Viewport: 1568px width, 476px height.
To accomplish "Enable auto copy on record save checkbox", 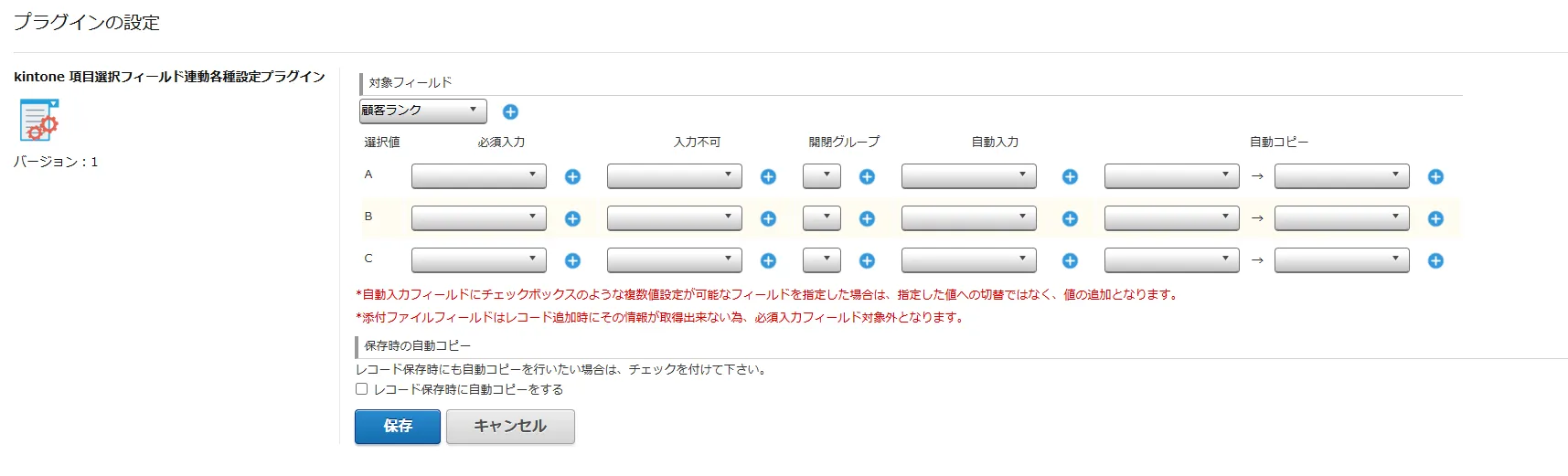I will 362,389.
